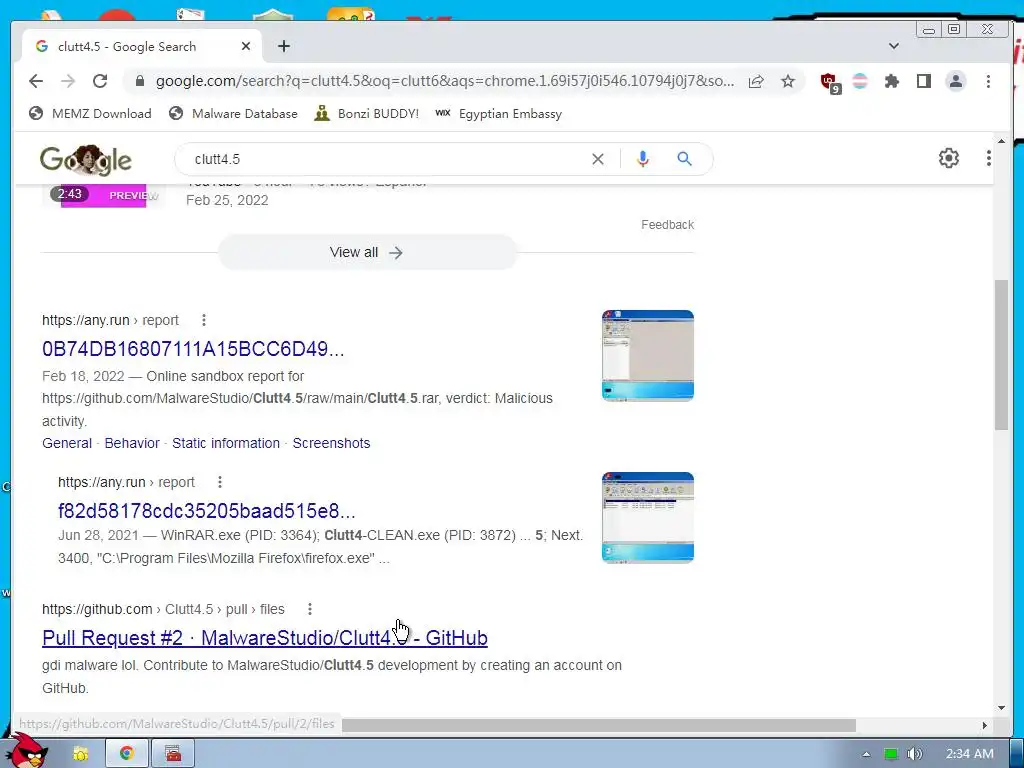1024x768 pixels.
Task: Click the vertical scrollbar thumb
Action: click(x=1001, y=355)
